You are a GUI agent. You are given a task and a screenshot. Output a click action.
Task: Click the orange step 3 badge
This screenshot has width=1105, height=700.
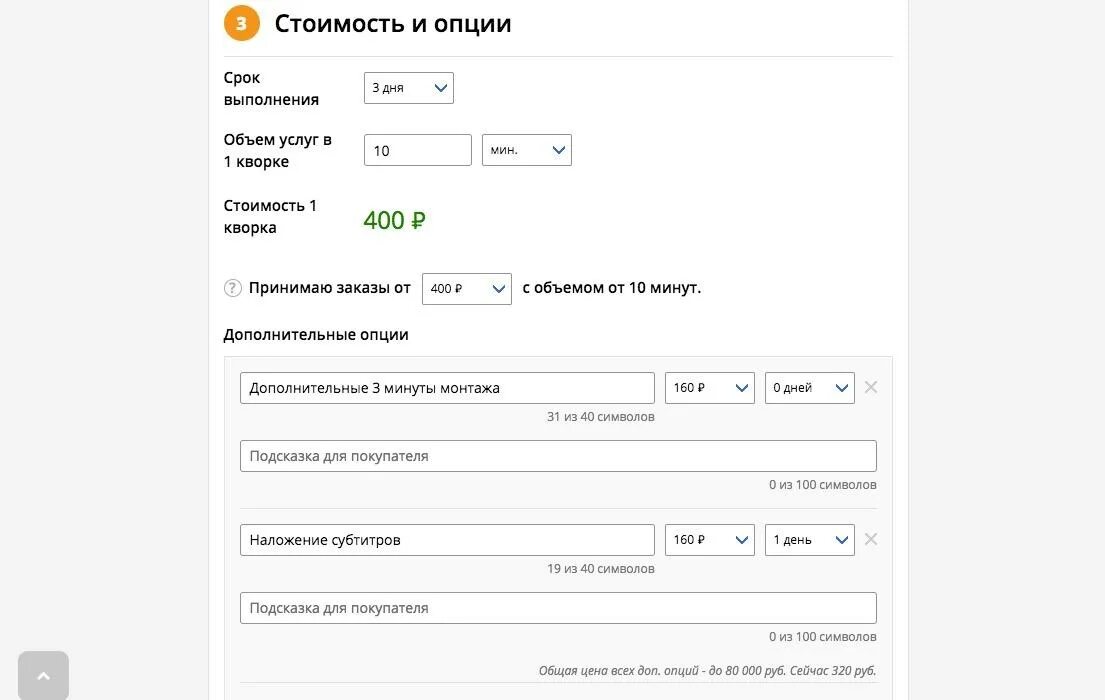coord(242,24)
